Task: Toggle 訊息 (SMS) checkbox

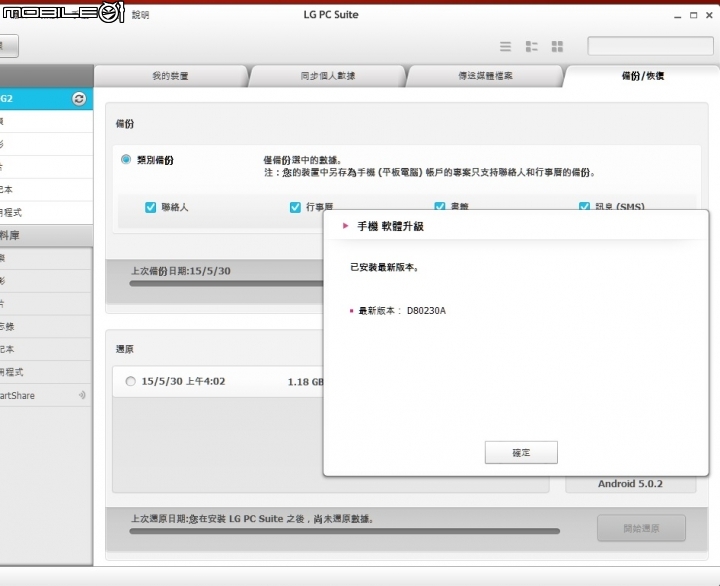Action: tap(584, 206)
